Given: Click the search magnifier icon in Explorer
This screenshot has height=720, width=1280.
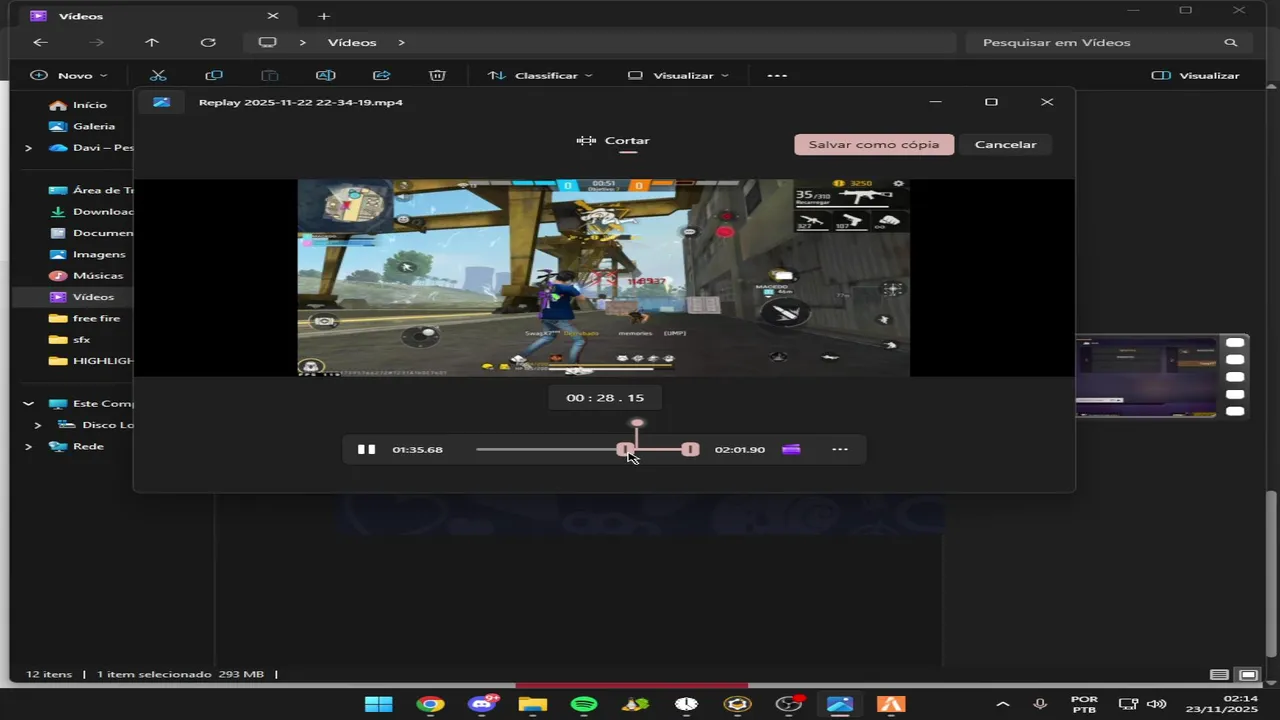Looking at the screenshot, I should tap(1231, 43).
